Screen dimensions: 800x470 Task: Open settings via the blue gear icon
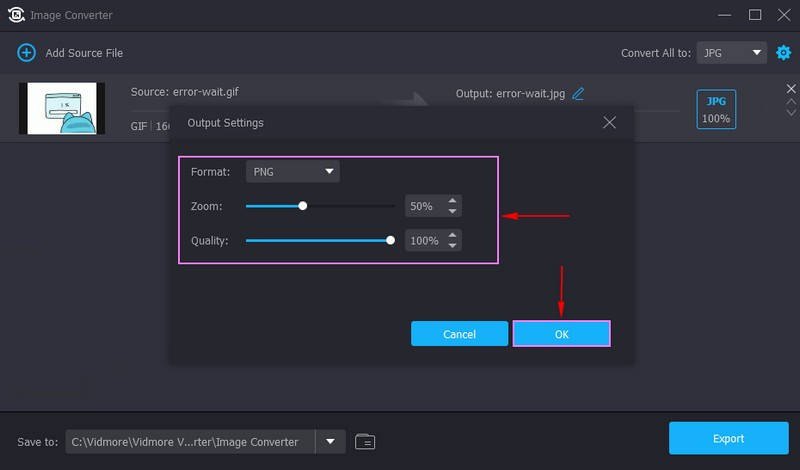pos(783,52)
